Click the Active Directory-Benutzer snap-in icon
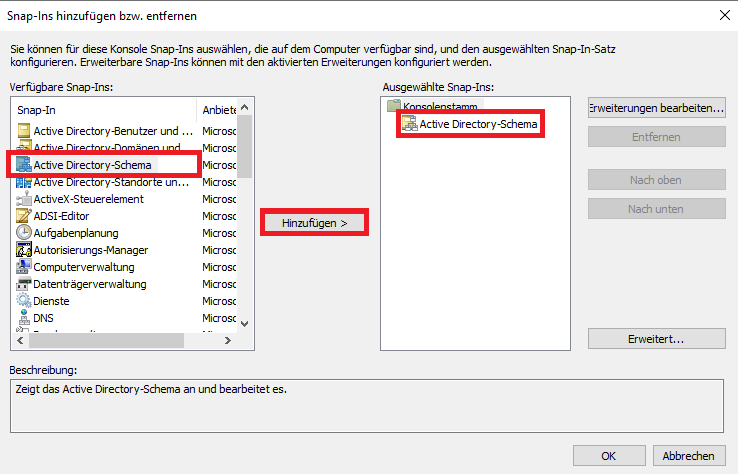Image resolution: width=738 pixels, height=474 pixels. pyautogui.click(x=24, y=131)
